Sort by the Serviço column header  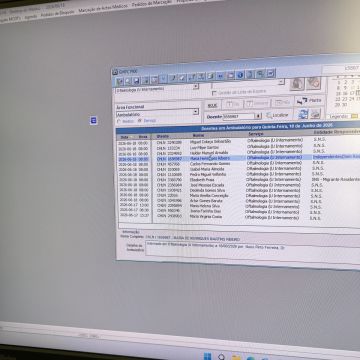(256, 134)
